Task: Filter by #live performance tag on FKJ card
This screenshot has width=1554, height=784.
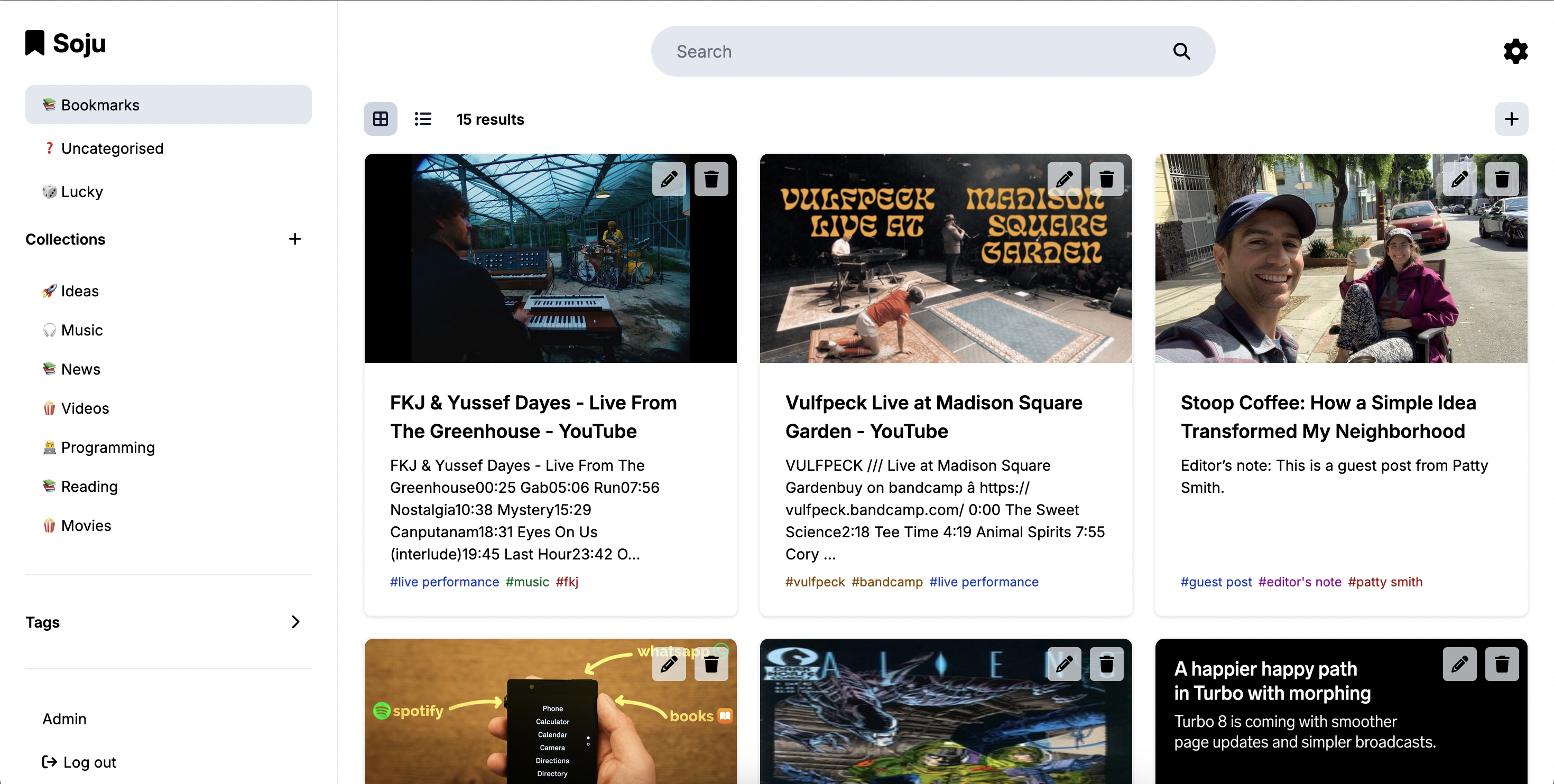Action: pos(445,582)
